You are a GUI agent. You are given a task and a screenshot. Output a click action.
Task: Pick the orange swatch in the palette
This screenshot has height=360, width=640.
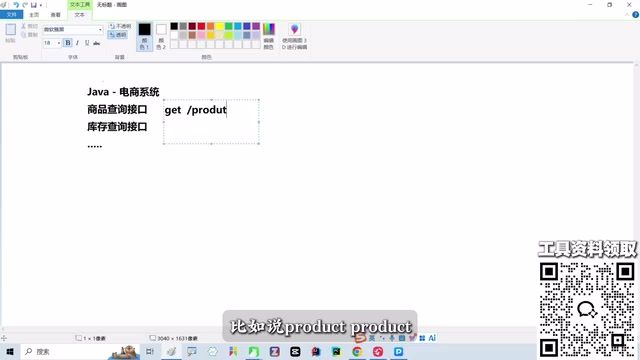211,26
